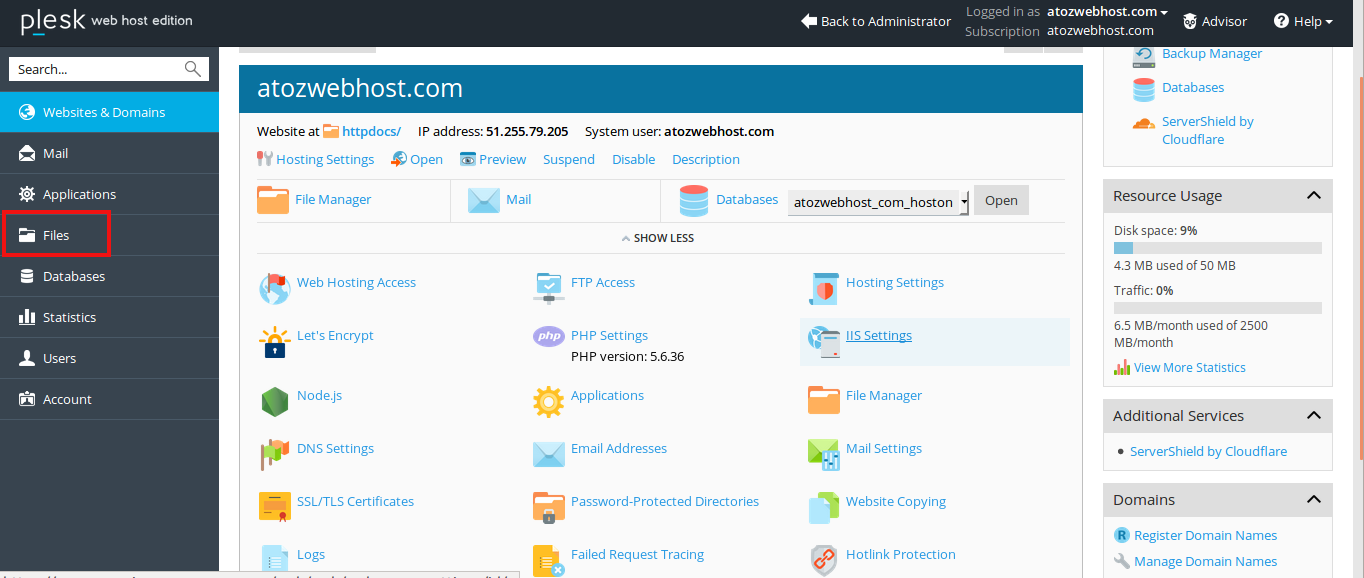Click the Node.js hexagon icon
1364x578 pixels.
tap(274, 402)
